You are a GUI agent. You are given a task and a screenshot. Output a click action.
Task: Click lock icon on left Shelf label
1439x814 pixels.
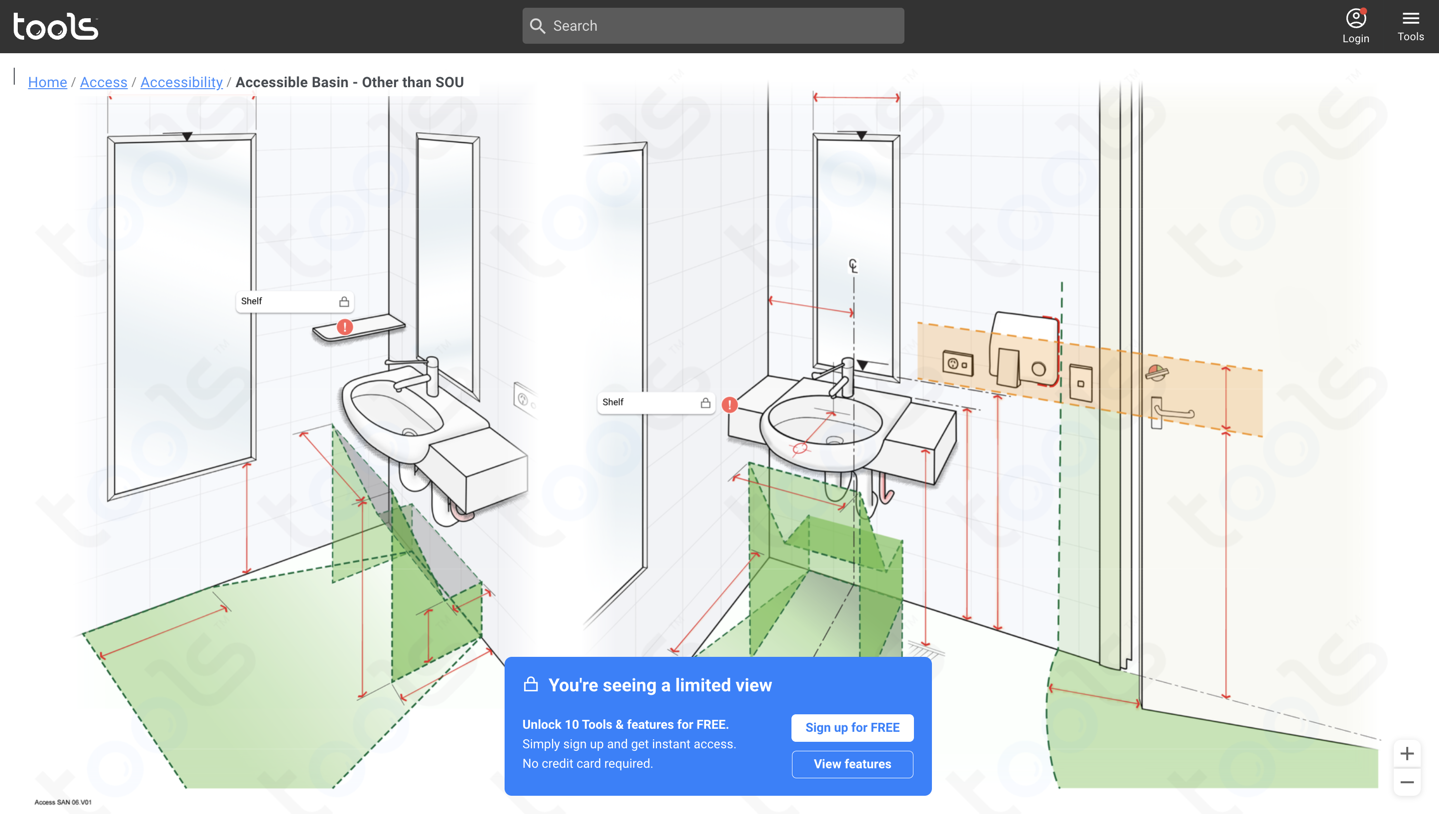click(344, 301)
